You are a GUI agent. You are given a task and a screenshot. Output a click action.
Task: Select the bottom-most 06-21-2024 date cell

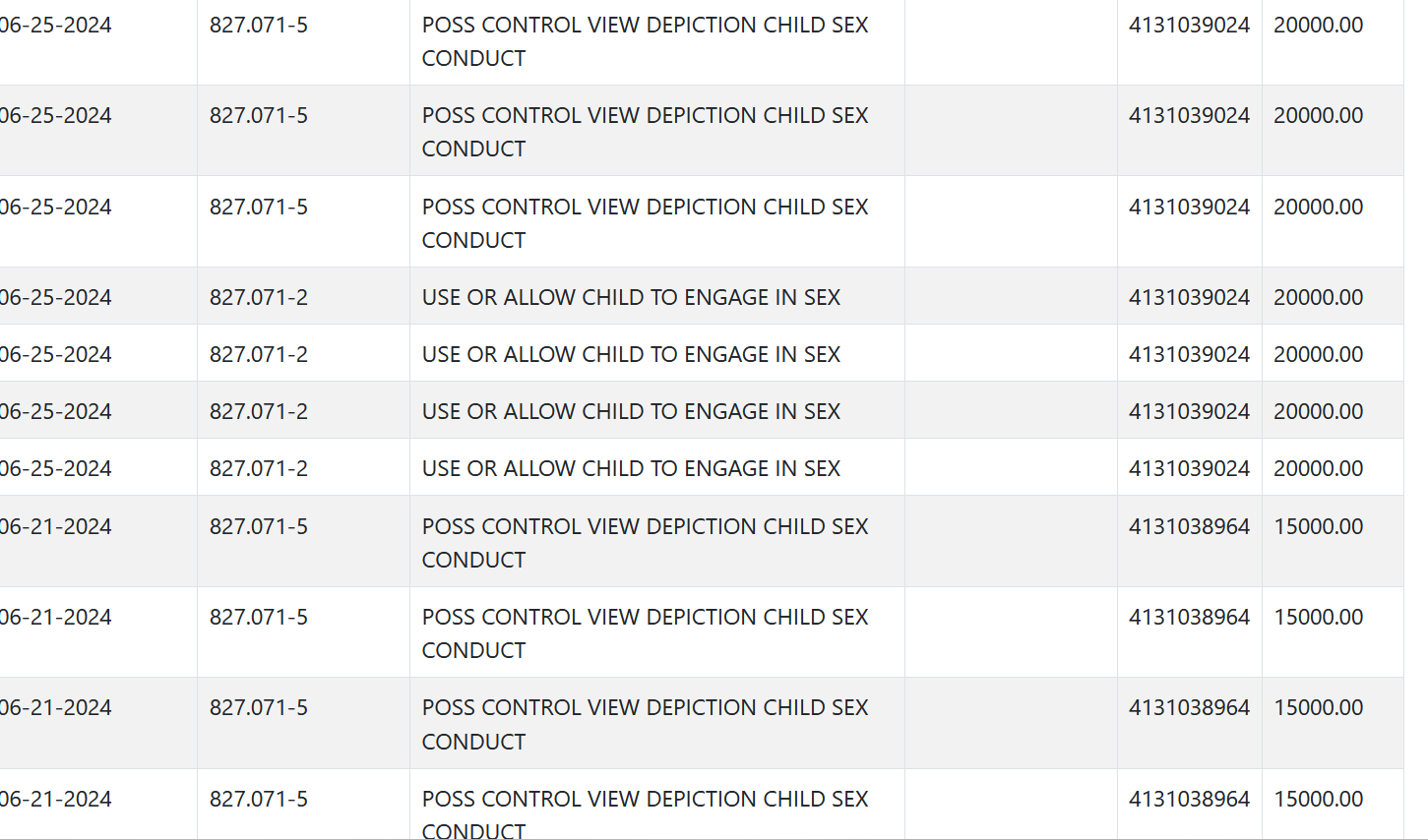pos(55,799)
